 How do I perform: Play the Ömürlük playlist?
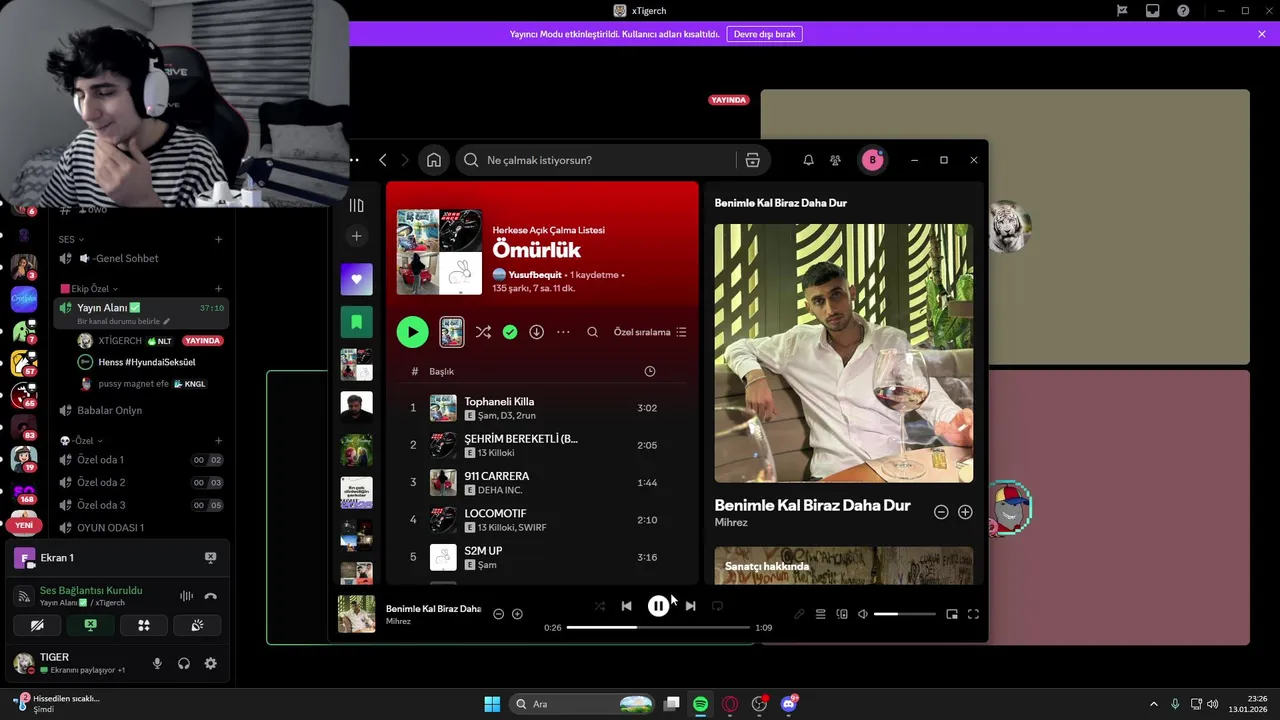point(412,332)
